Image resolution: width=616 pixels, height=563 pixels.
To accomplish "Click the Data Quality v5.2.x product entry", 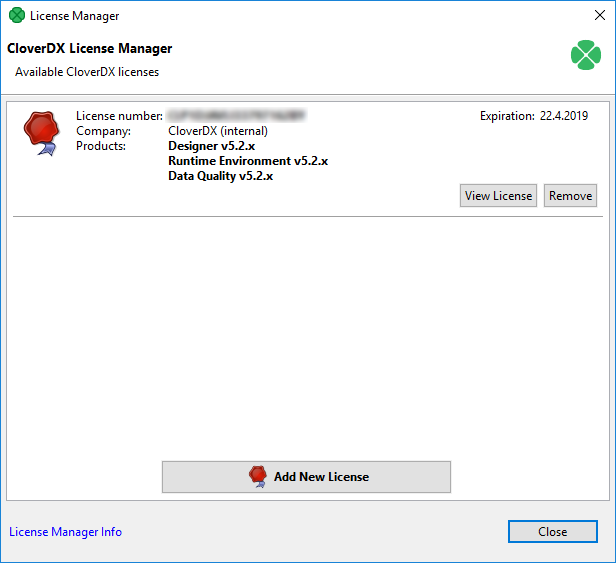I will point(220,176).
